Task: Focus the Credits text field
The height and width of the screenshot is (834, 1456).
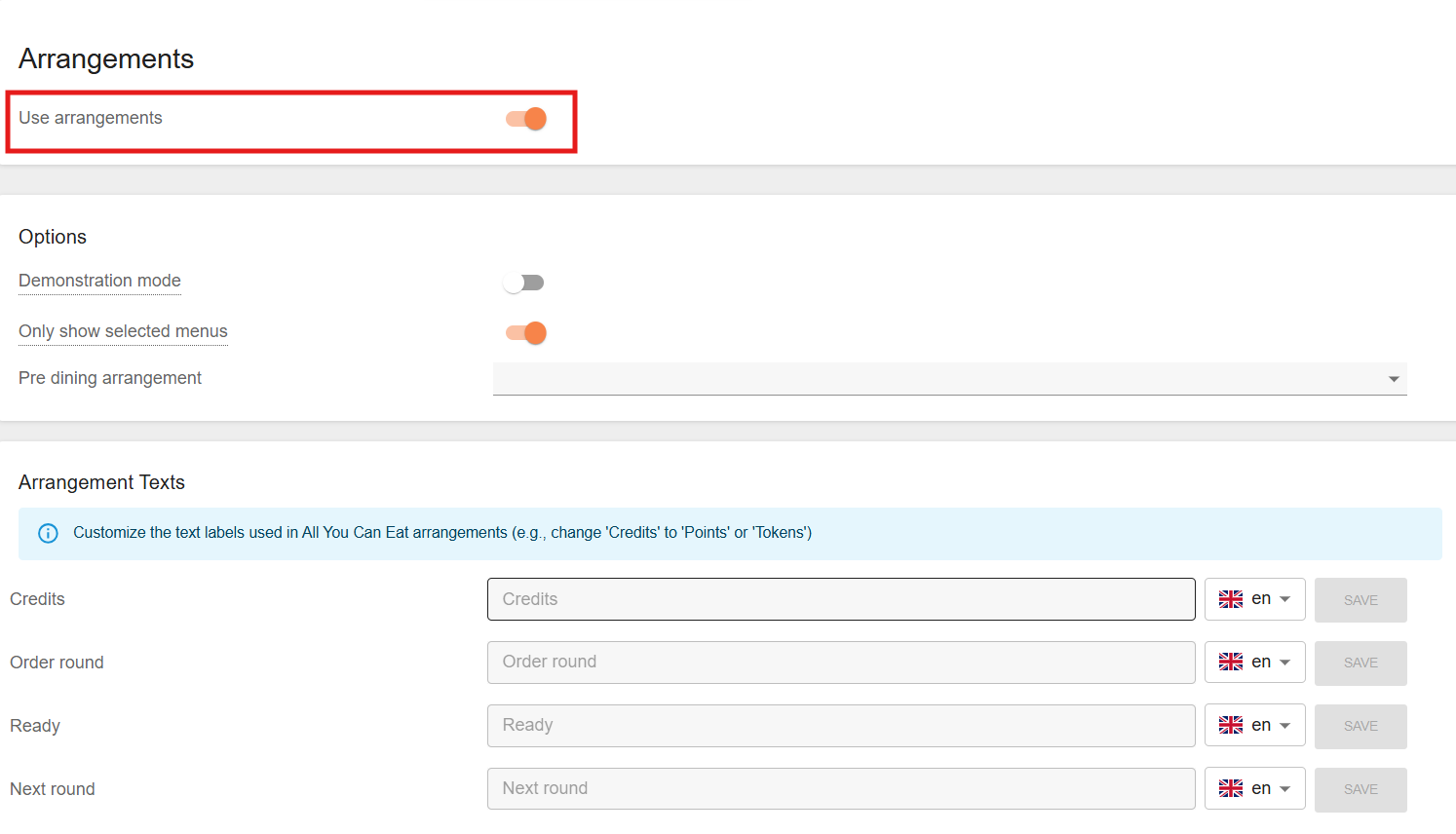Action: (840, 599)
